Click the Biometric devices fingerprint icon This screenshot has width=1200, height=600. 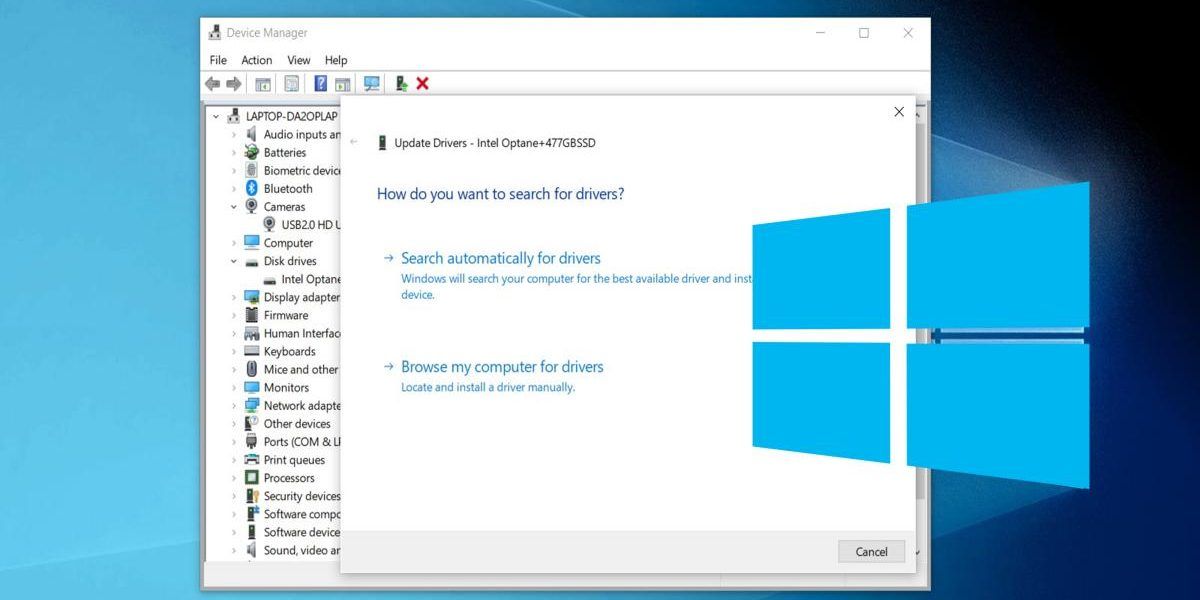coord(252,170)
